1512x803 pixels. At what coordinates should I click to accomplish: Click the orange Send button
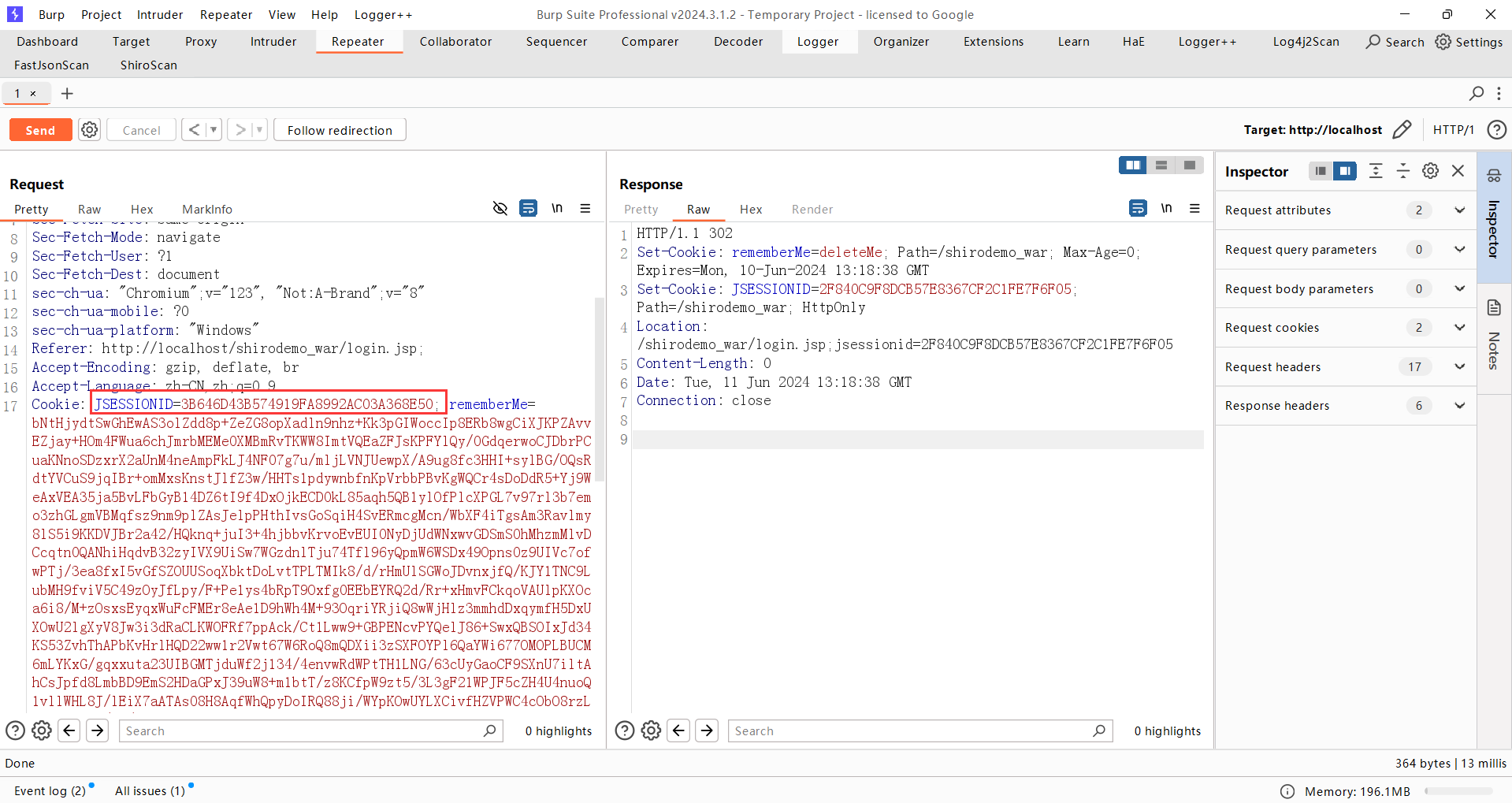point(40,130)
